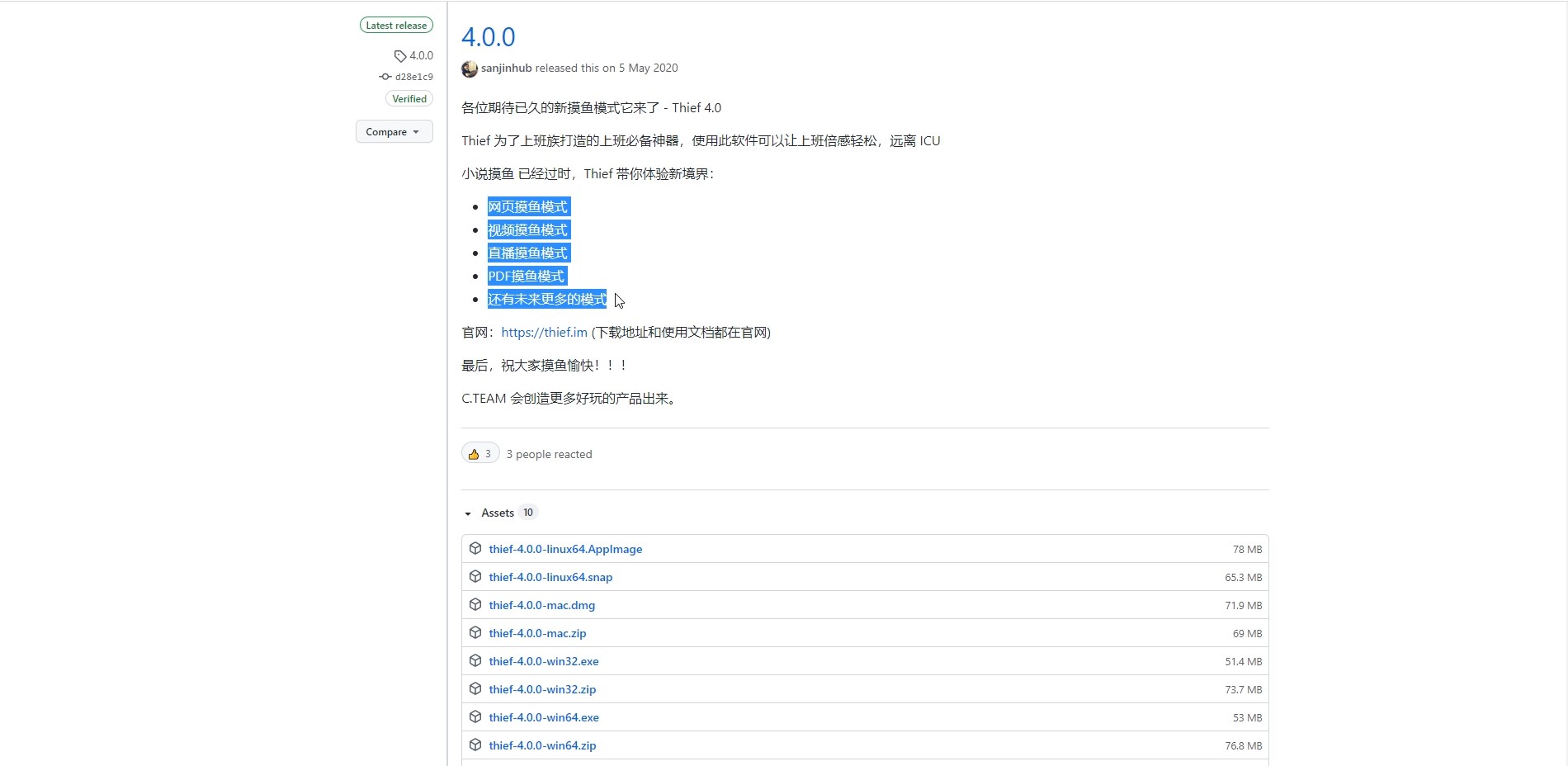
Task: Click sanjinhub's profile avatar
Action: click(x=469, y=69)
